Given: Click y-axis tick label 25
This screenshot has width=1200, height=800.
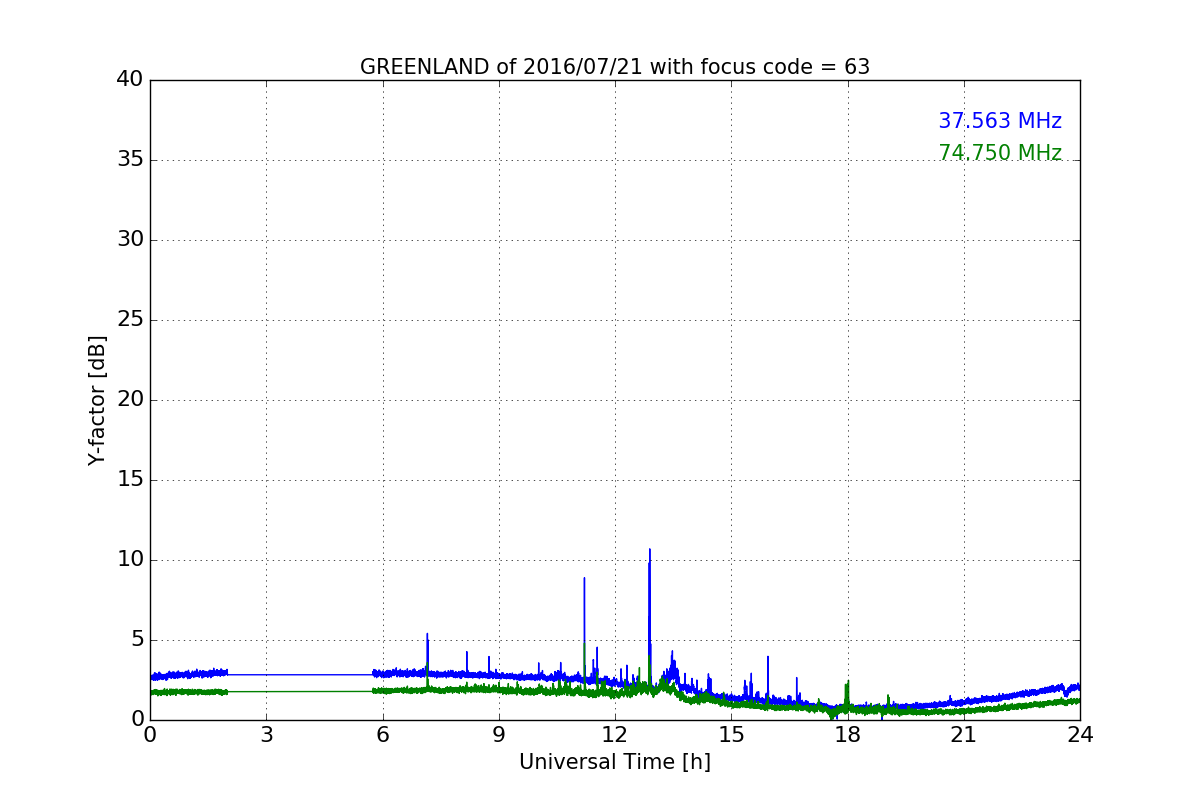Looking at the screenshot, I should click(130, 319).
